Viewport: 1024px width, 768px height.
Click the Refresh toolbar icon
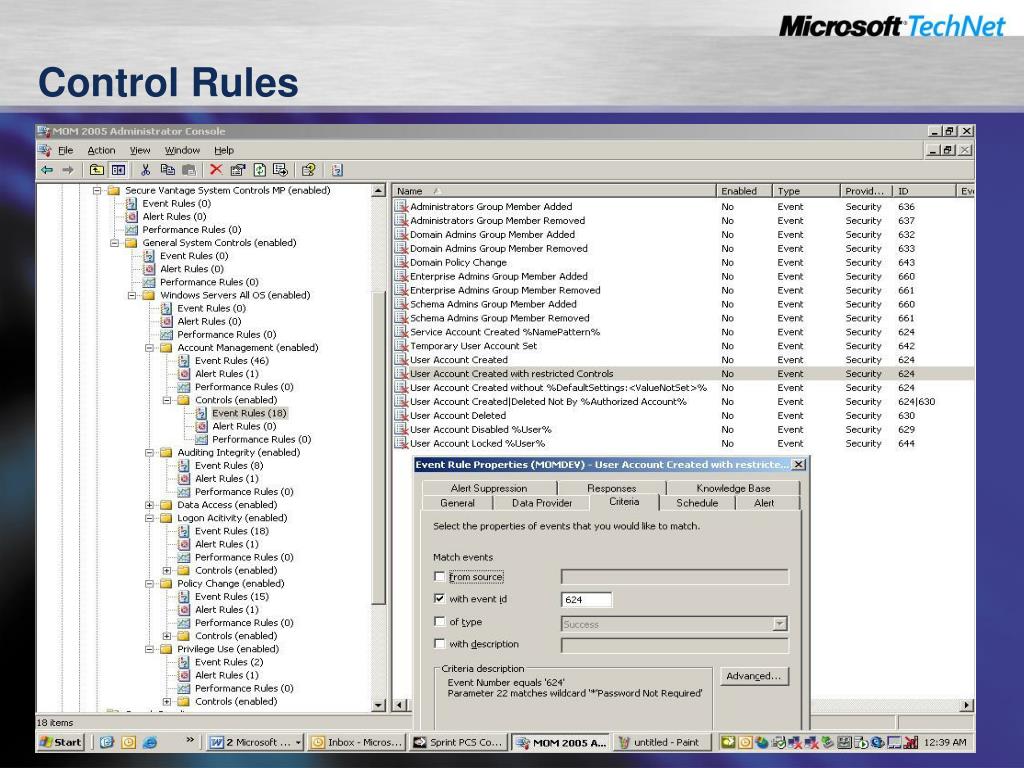259,170
